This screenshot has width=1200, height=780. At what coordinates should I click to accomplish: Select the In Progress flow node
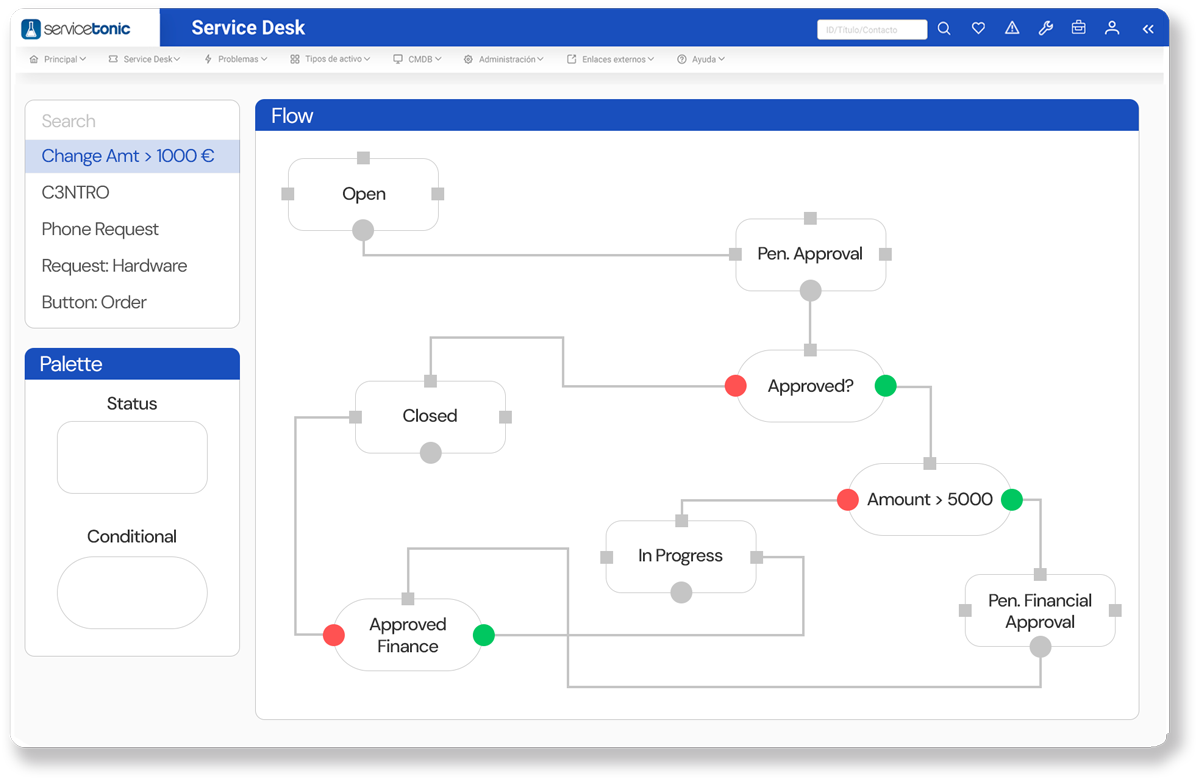(680, 556)
